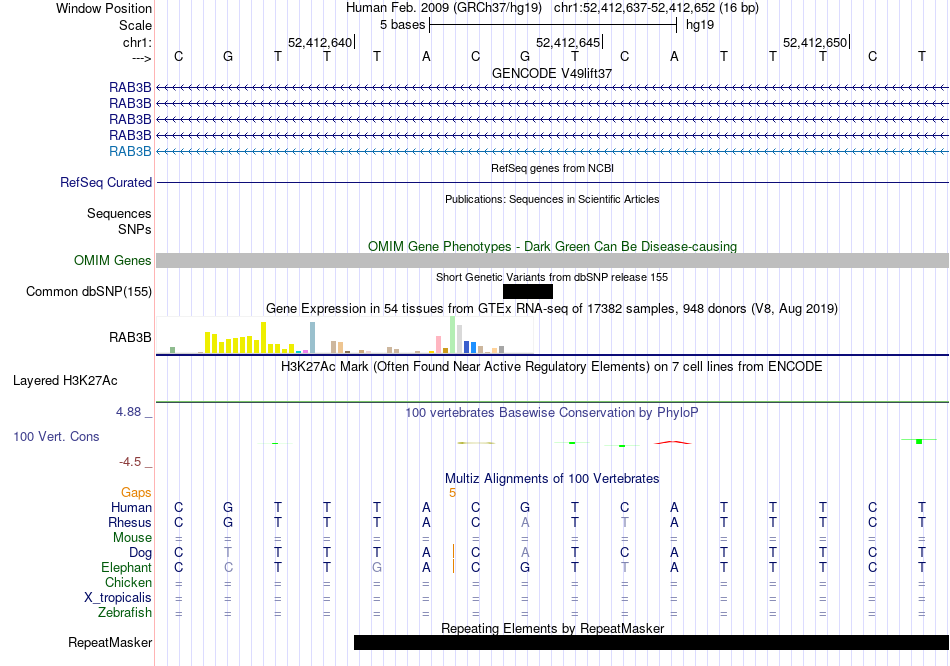This screenshot has width=950, height=666.
Task: Select the Rhesus alignment row label
Action: (130, 522)
